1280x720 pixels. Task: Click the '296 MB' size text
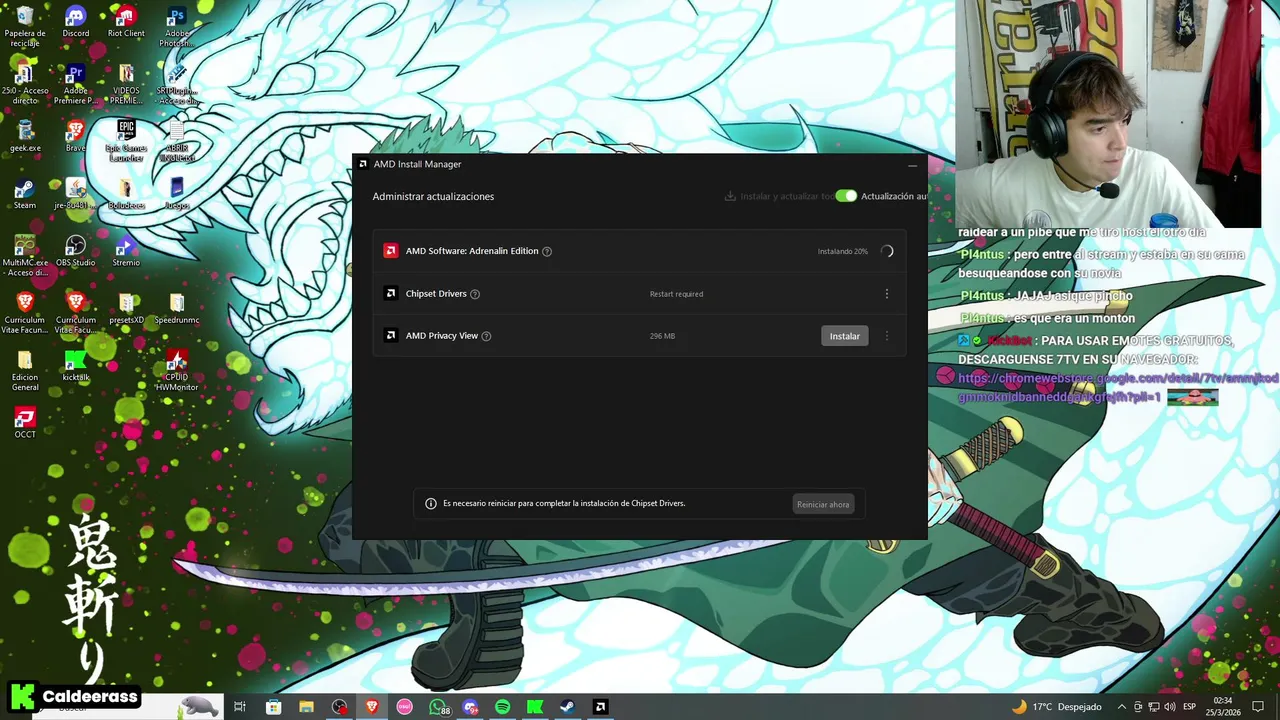[x=662, y=336]
